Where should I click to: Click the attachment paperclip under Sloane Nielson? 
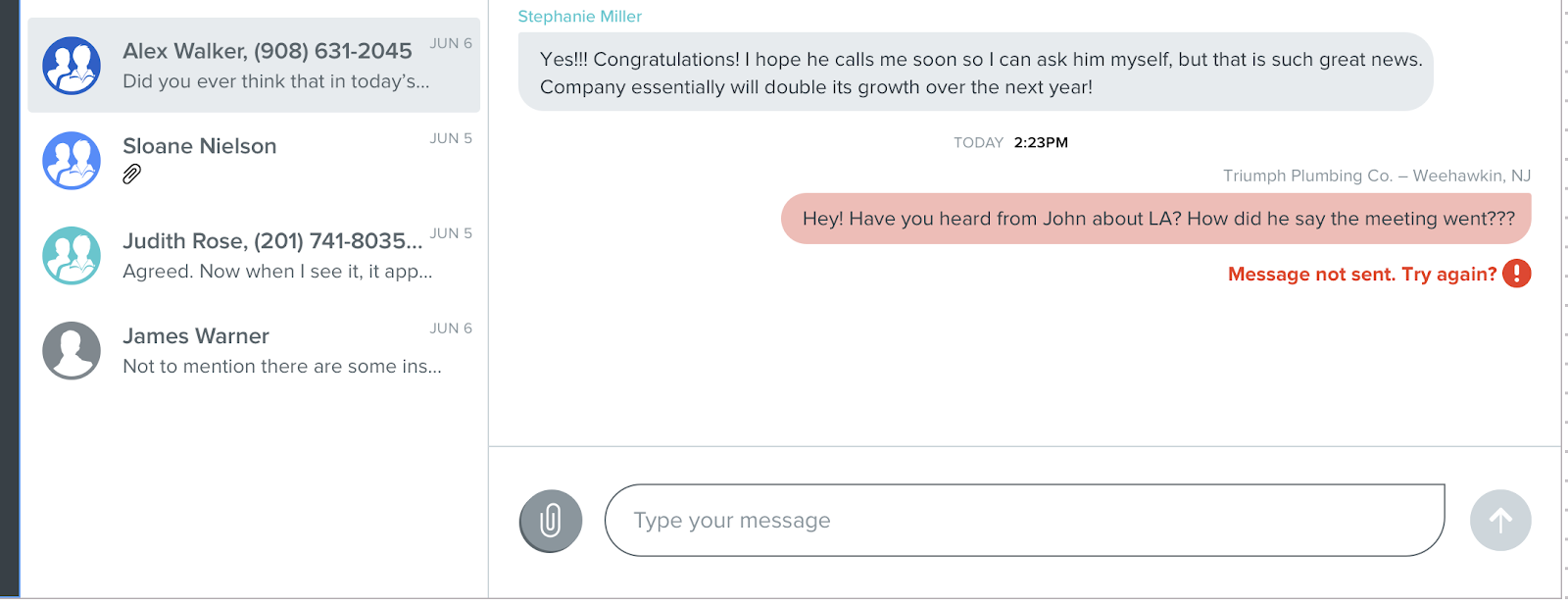(132, 175)
